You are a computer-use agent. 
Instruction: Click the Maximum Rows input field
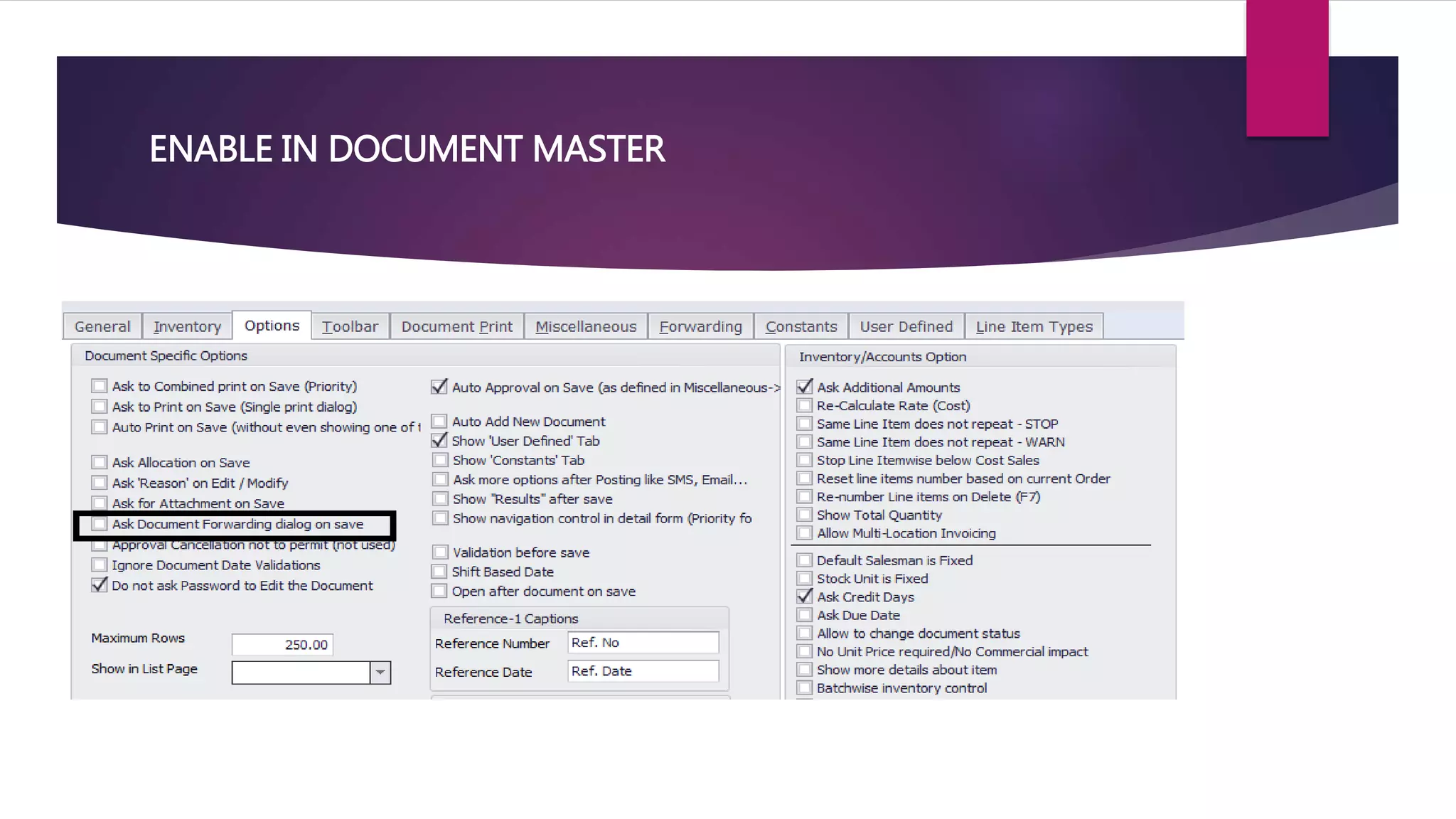pos(282,645)
